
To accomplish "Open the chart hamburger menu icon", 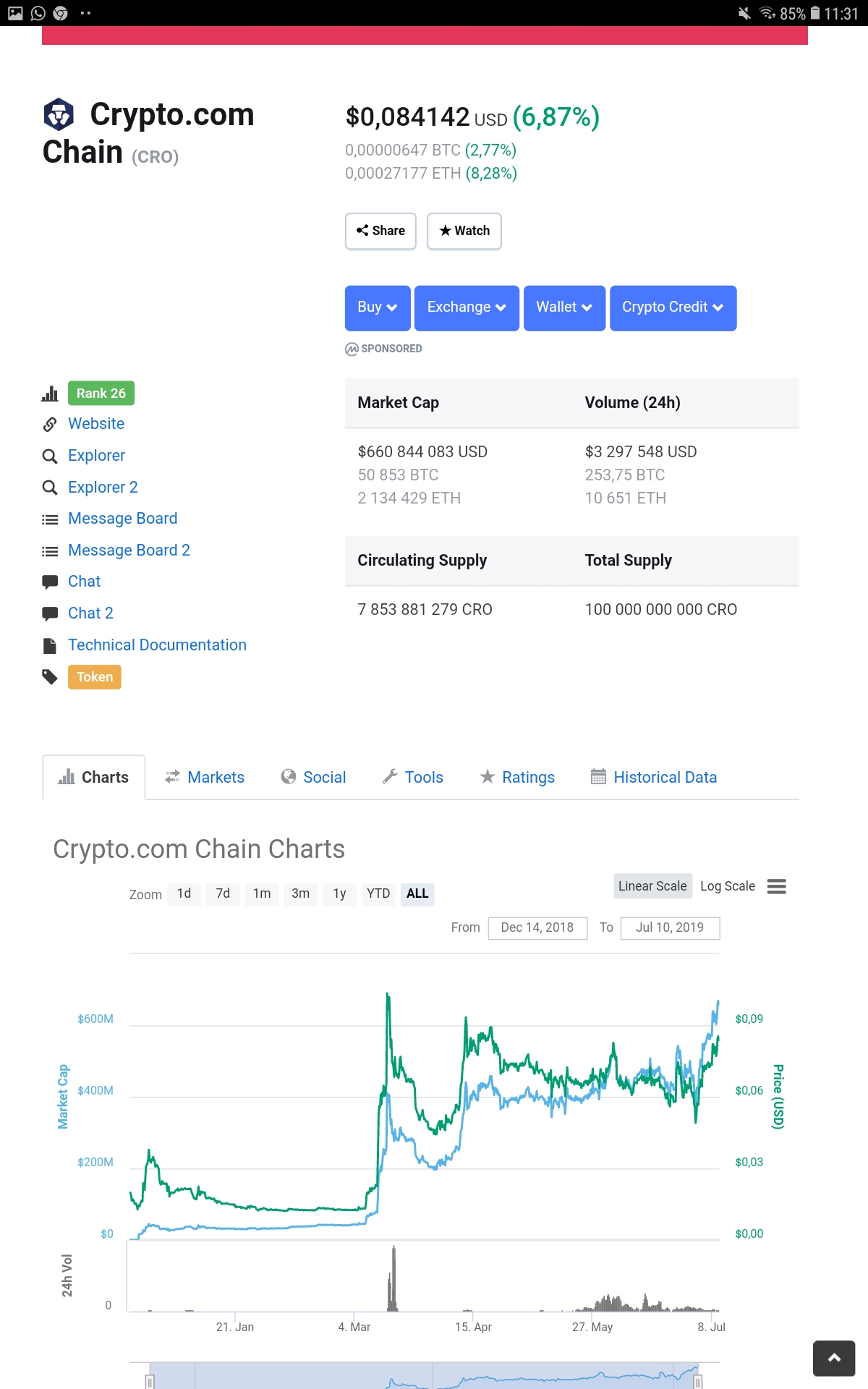I will pyautogui.click(x=776, y=886).
